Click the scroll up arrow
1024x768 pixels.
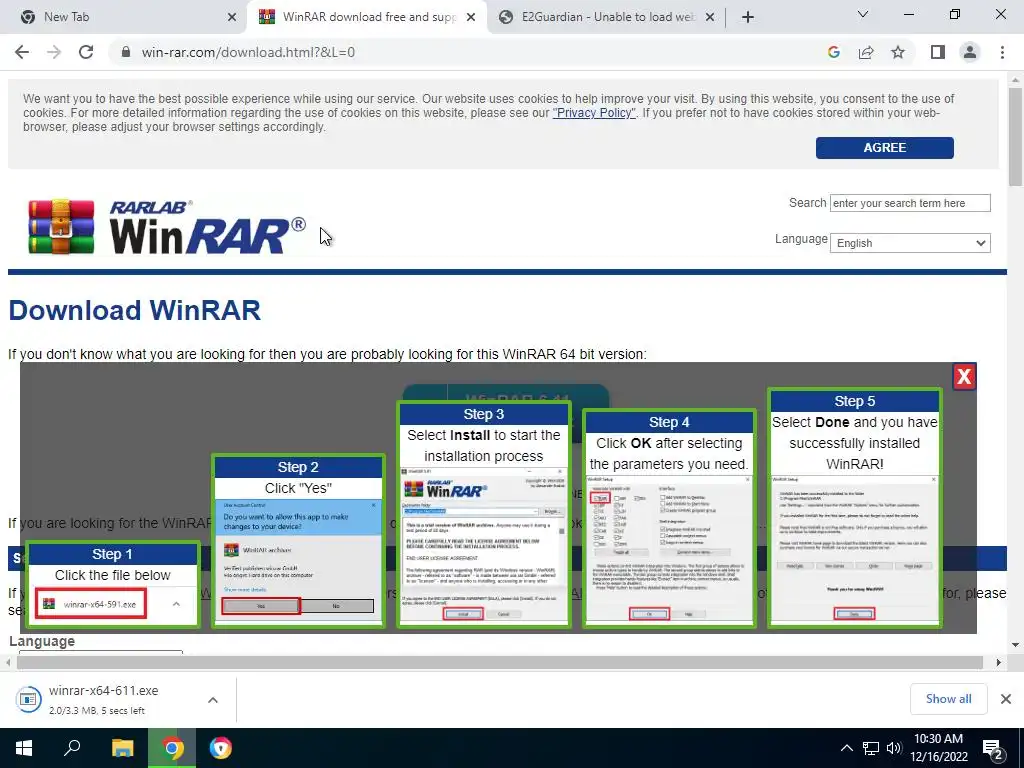(1015, 80)
